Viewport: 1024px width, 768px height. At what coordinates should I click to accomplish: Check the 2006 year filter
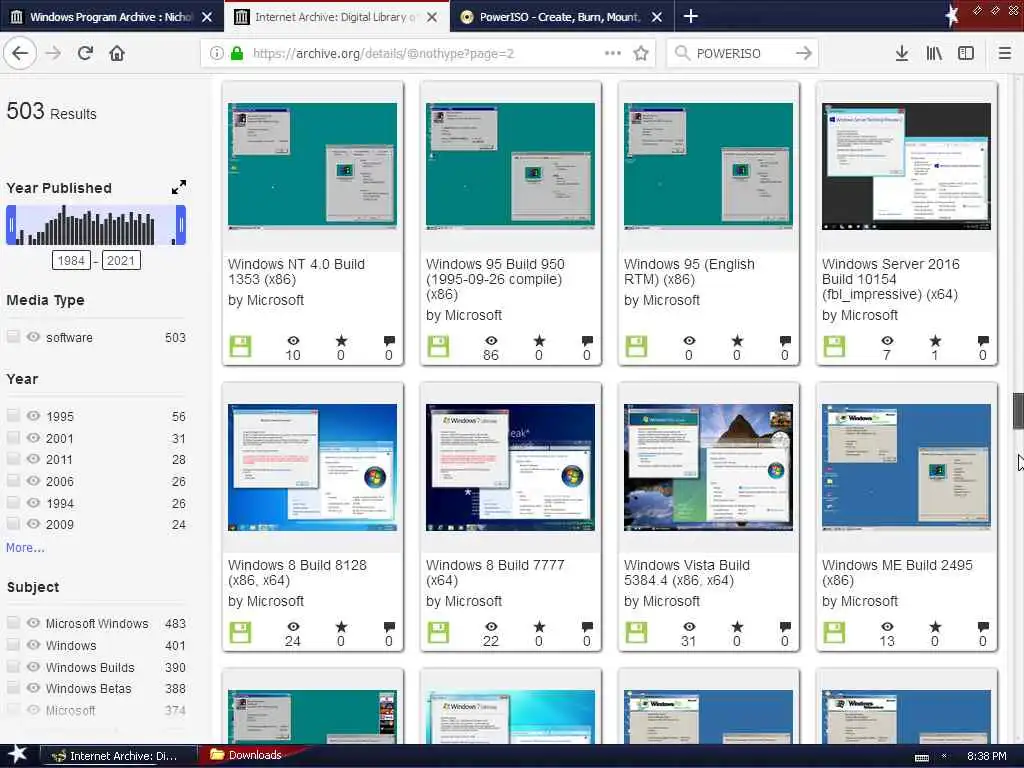13,481
